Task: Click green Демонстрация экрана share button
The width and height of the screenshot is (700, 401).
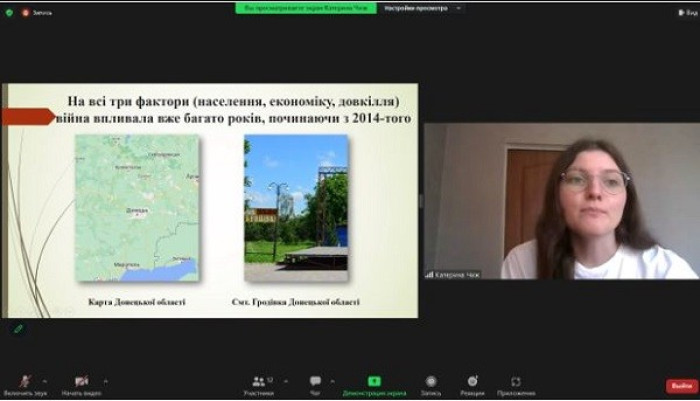Action: click(374, 384)
